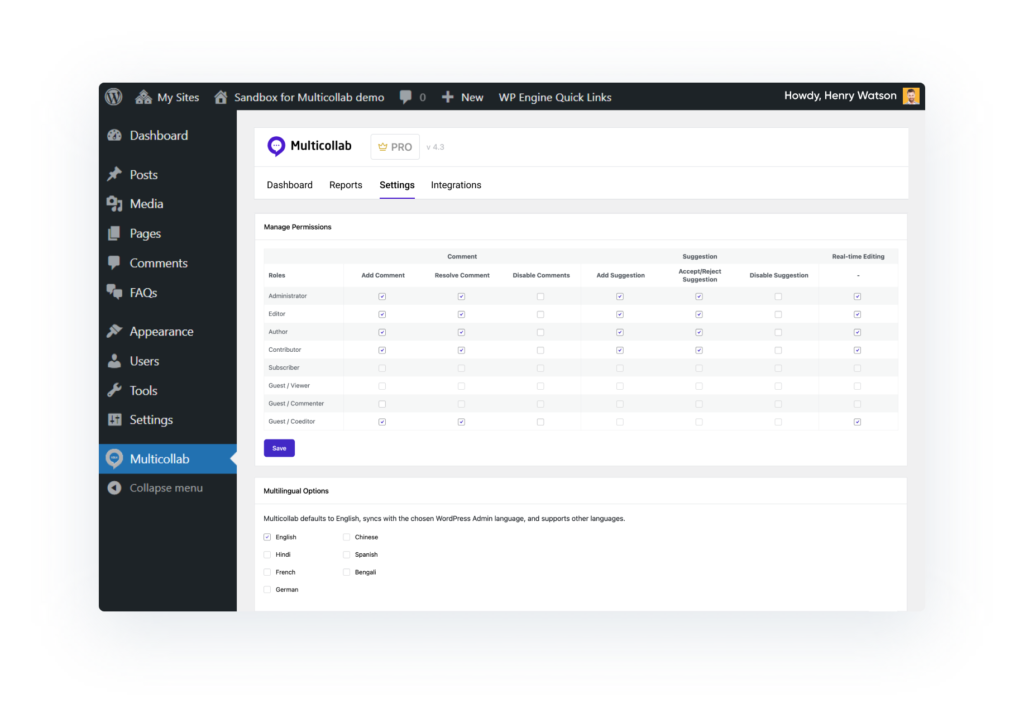The height and width of the screenshot is (727, 1024).
Task: Click the Pages icon in sidebar
Action: coord(115,233)
